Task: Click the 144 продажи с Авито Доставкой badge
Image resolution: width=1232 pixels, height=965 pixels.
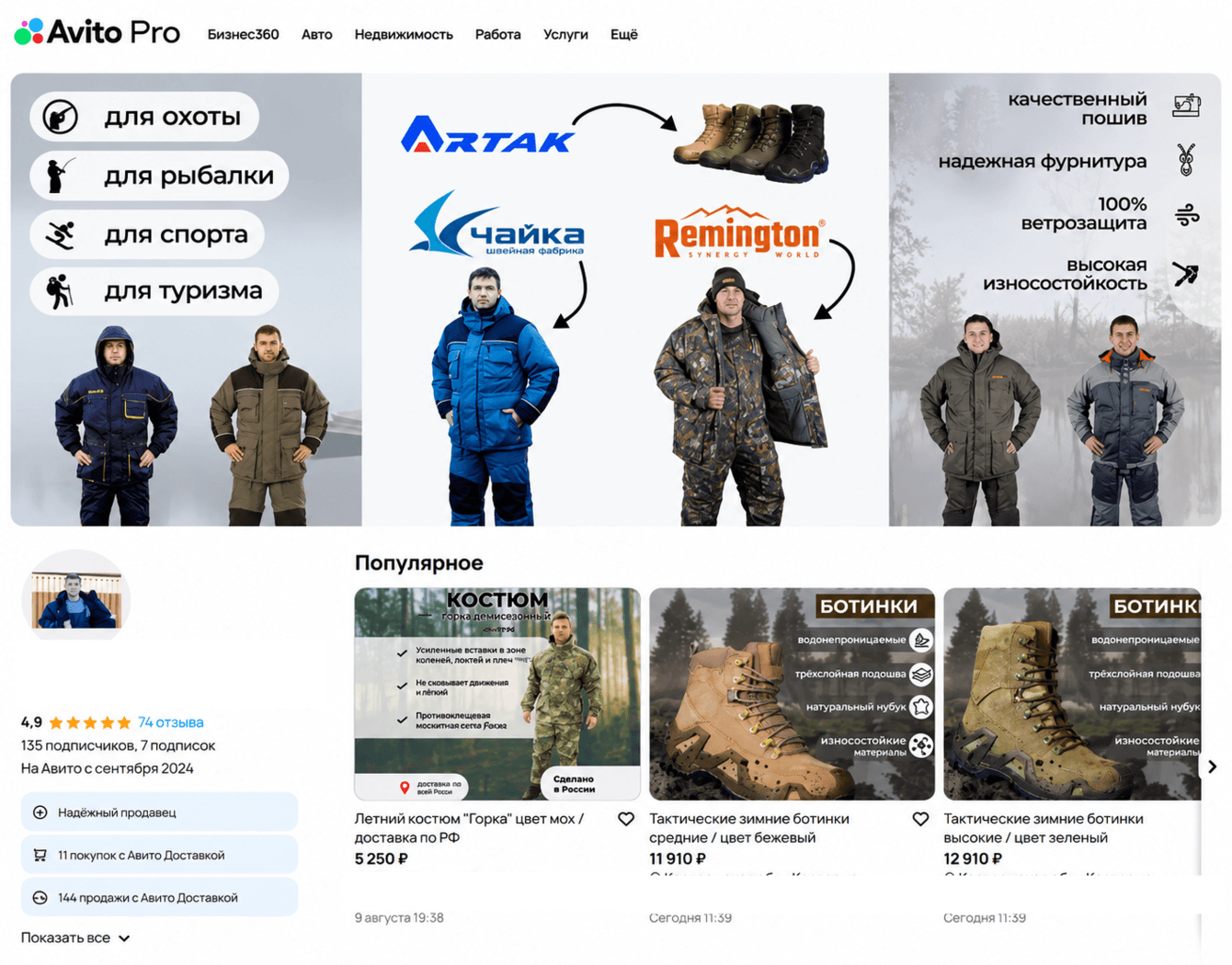Action: tap(159, 898)
